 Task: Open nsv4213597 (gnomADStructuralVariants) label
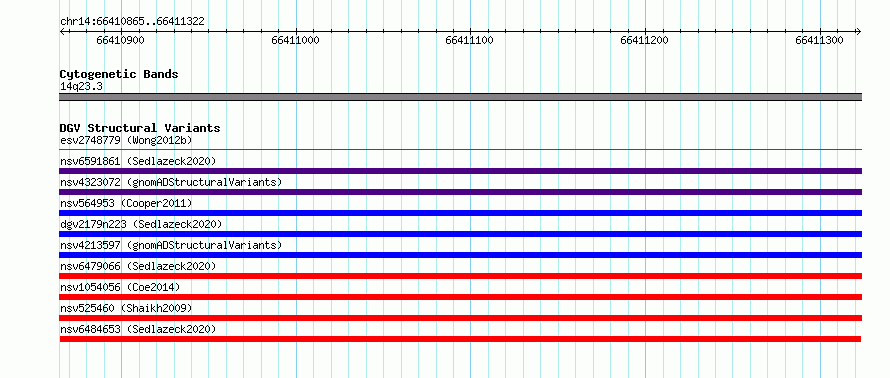[x=171, y=245]
